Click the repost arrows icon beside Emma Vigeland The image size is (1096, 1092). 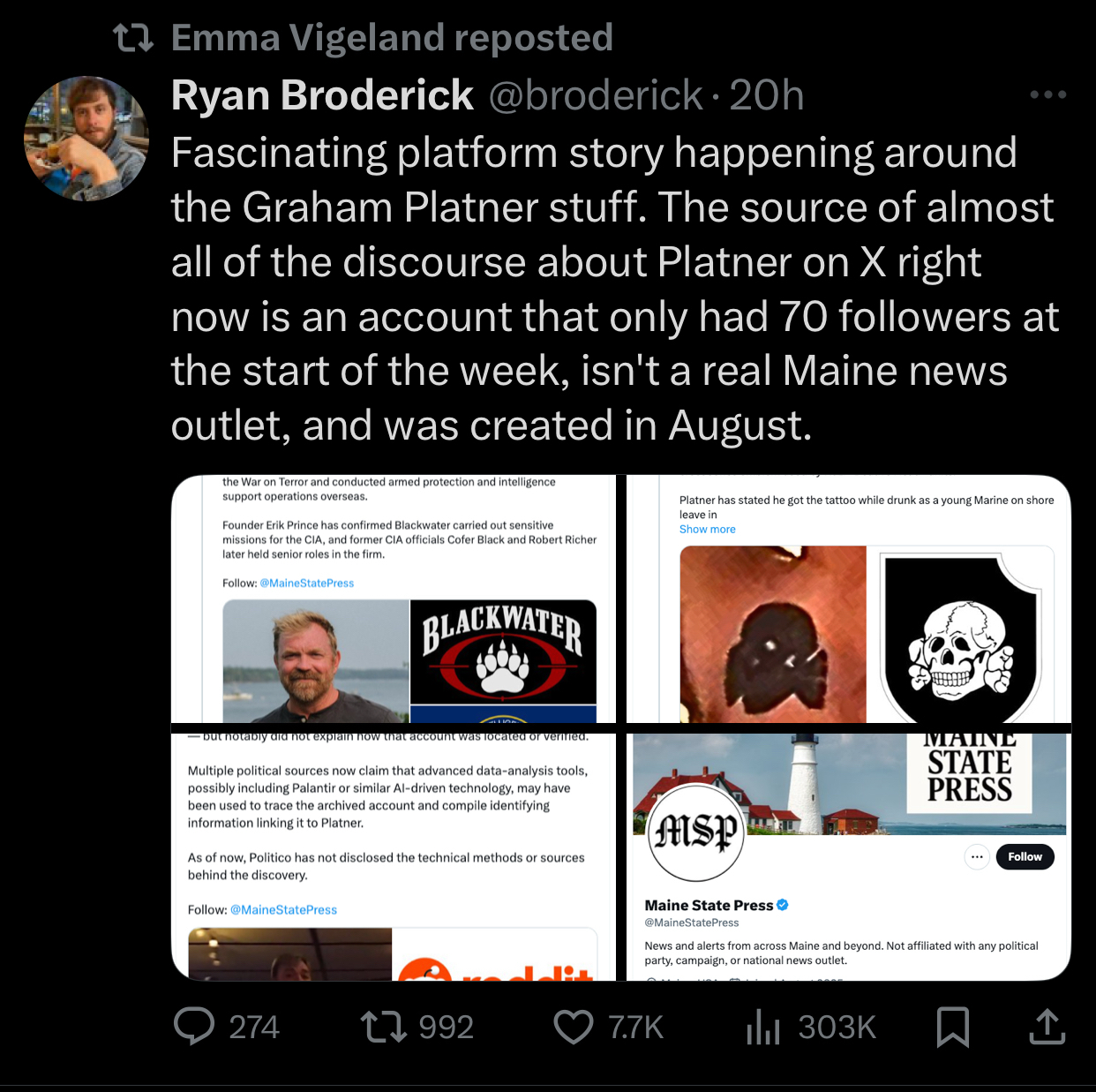point(134,38)
